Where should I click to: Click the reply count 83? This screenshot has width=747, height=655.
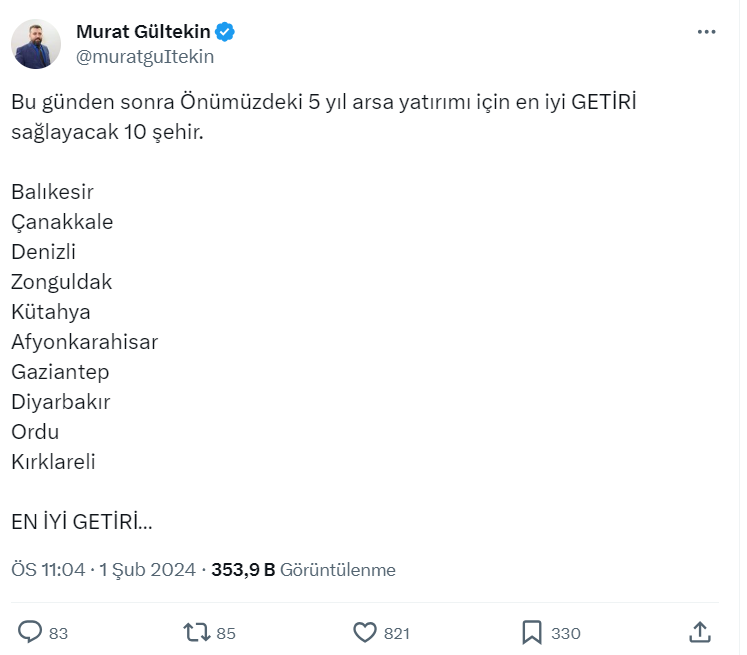[58, 633]
